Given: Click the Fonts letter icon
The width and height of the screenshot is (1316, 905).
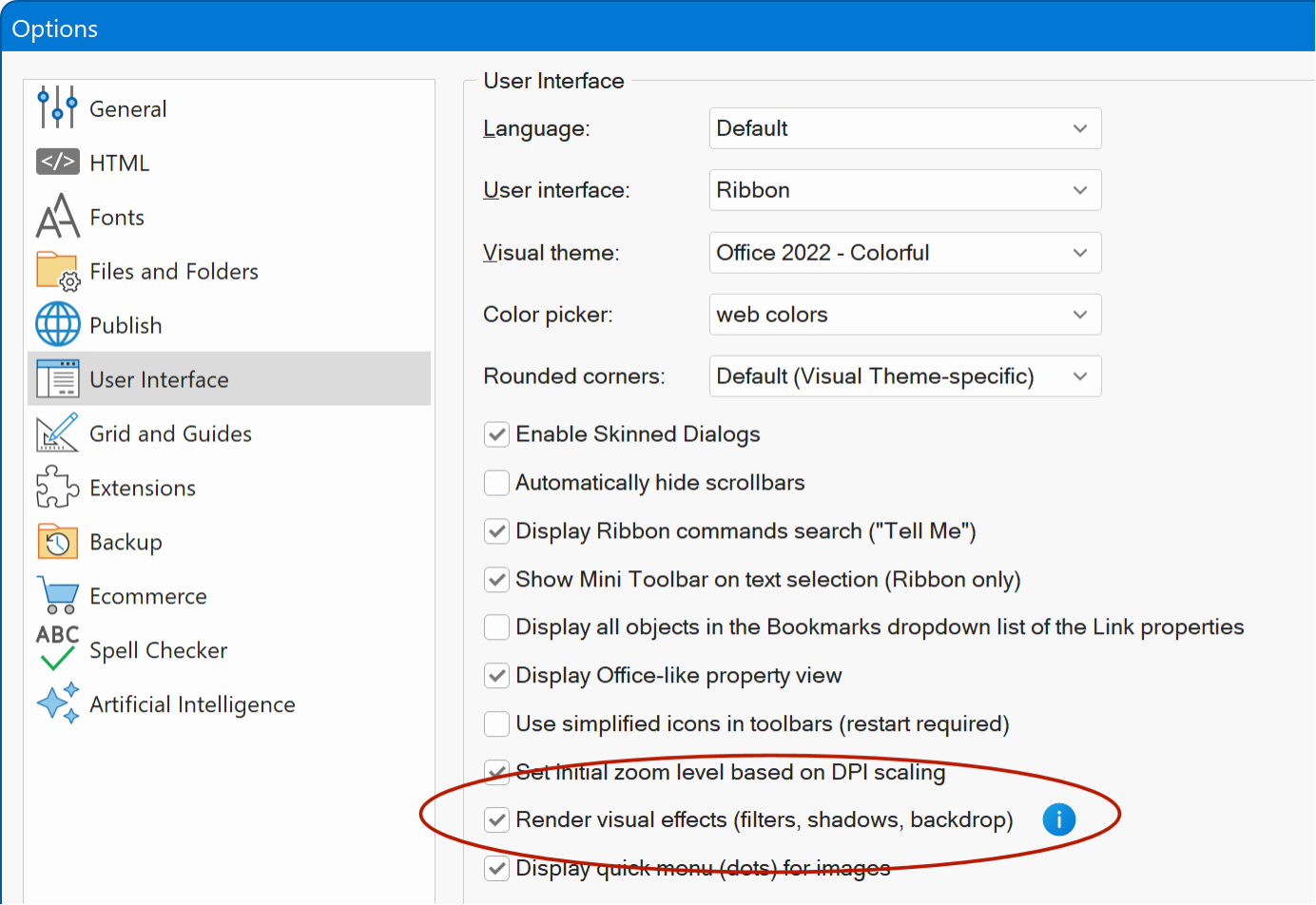Looking at the screenshot, I should (x=57, y=216).
